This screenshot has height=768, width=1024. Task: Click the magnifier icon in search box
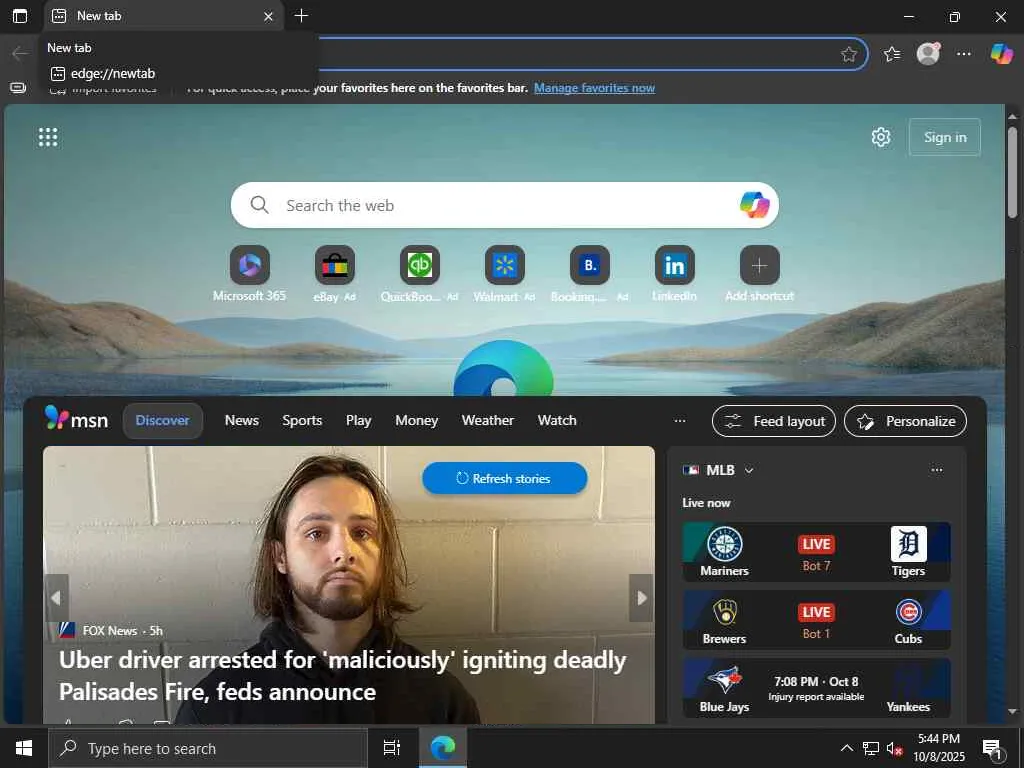259,205
